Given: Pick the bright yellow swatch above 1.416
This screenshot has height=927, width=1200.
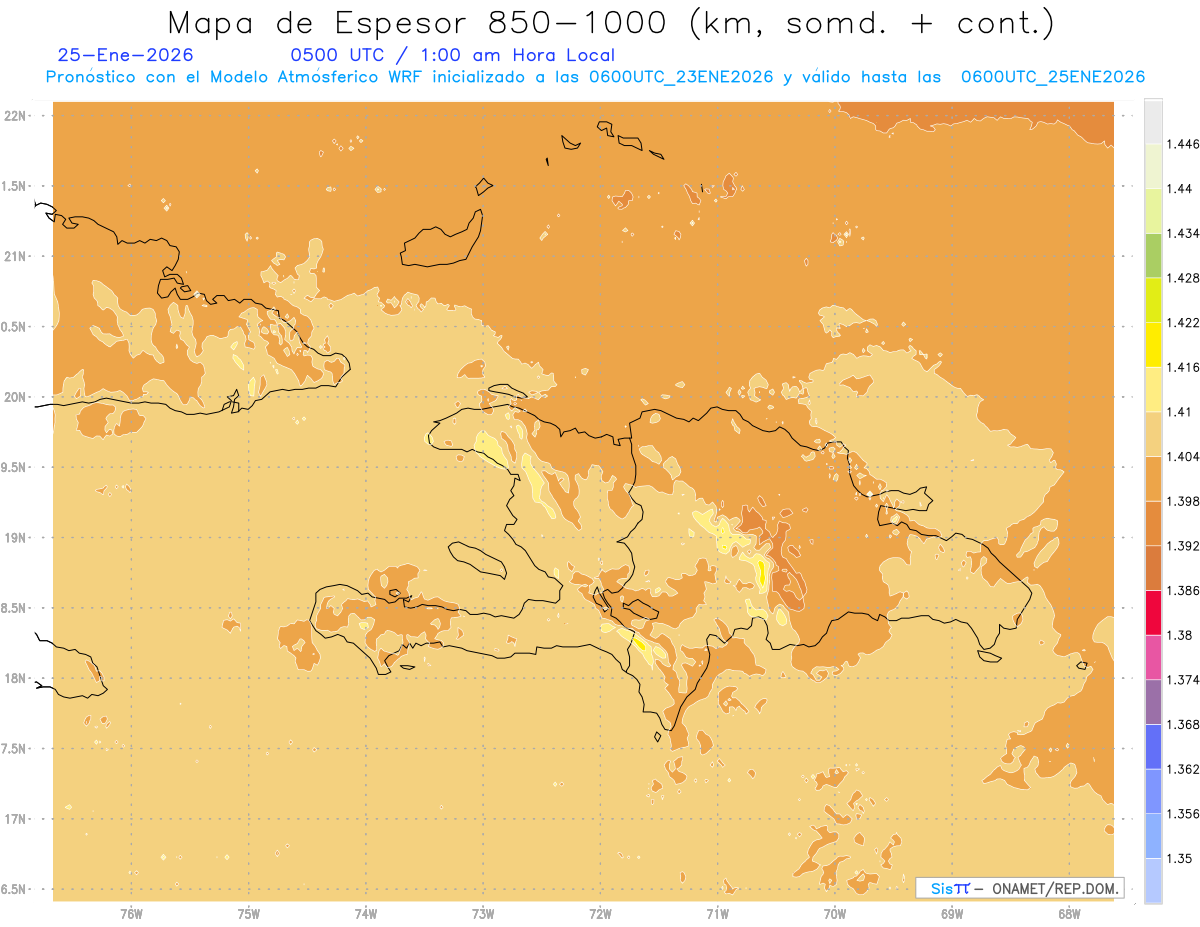Looking at the screenshot, I should coord(1153,345).
